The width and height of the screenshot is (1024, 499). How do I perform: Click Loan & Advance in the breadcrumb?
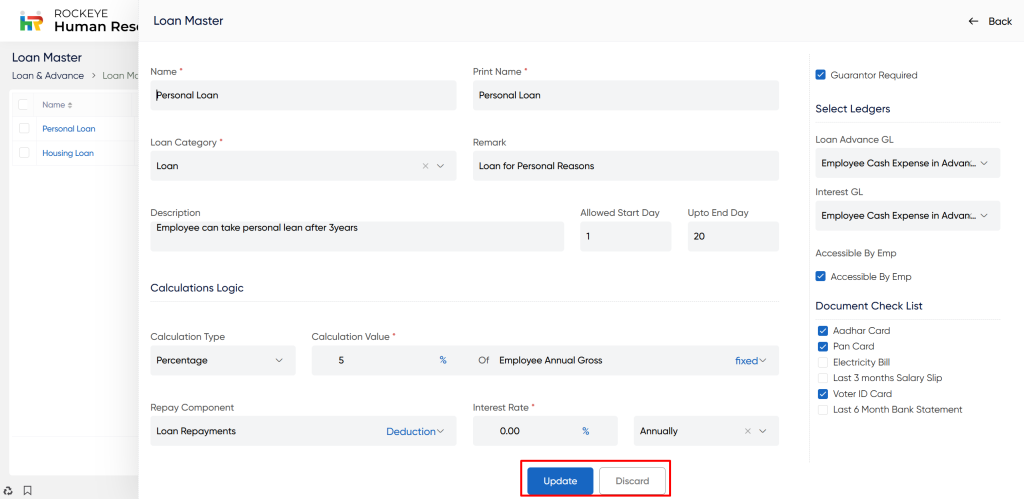(48, 76)
